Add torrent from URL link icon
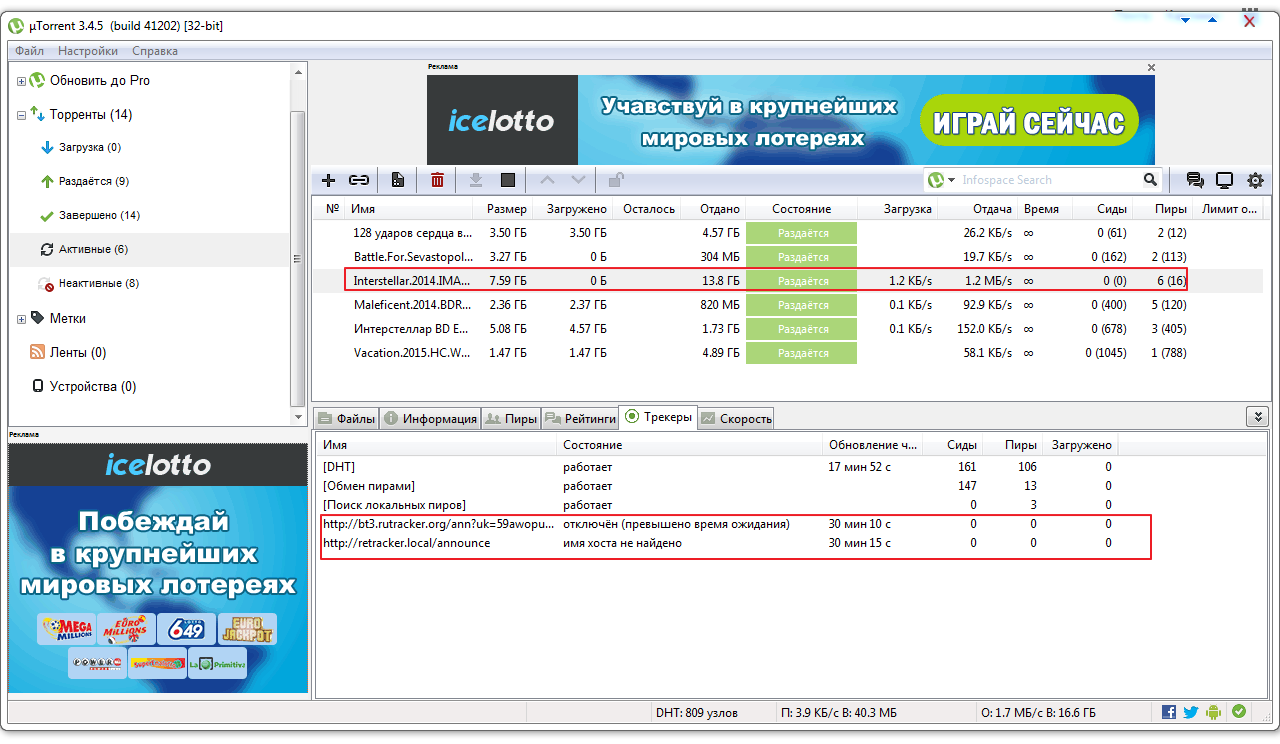Viewport: 1280px width, 744px height. (359, 180)
